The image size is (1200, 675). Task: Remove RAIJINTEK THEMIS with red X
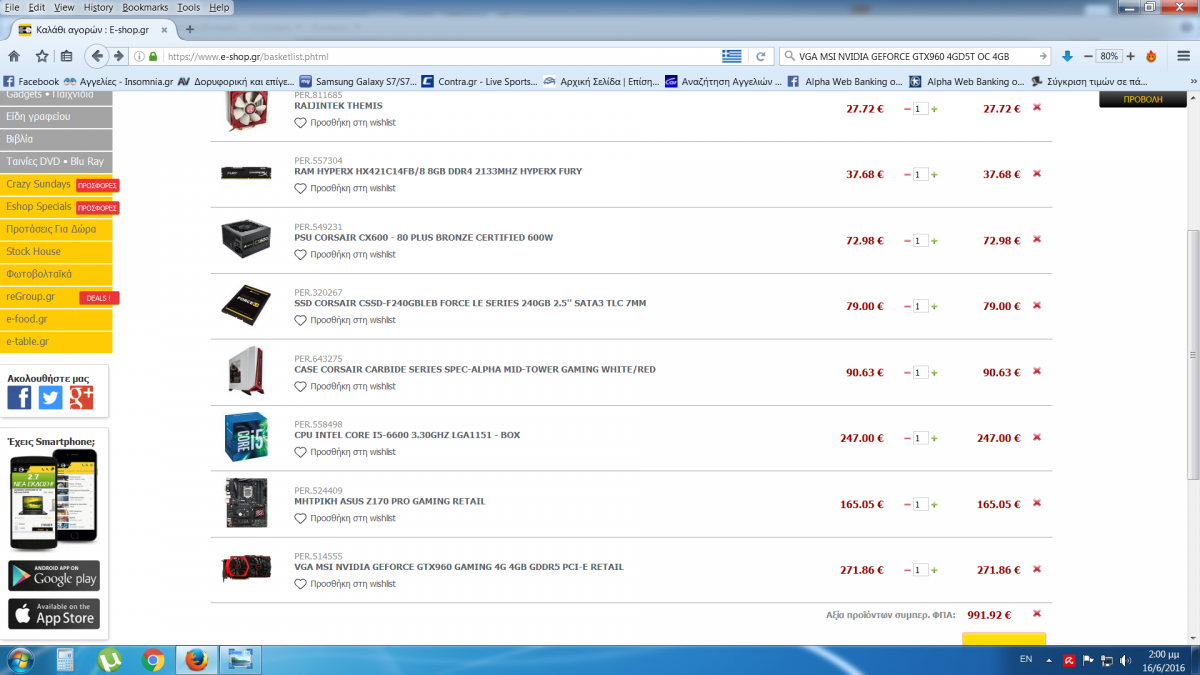(1037, 107)
